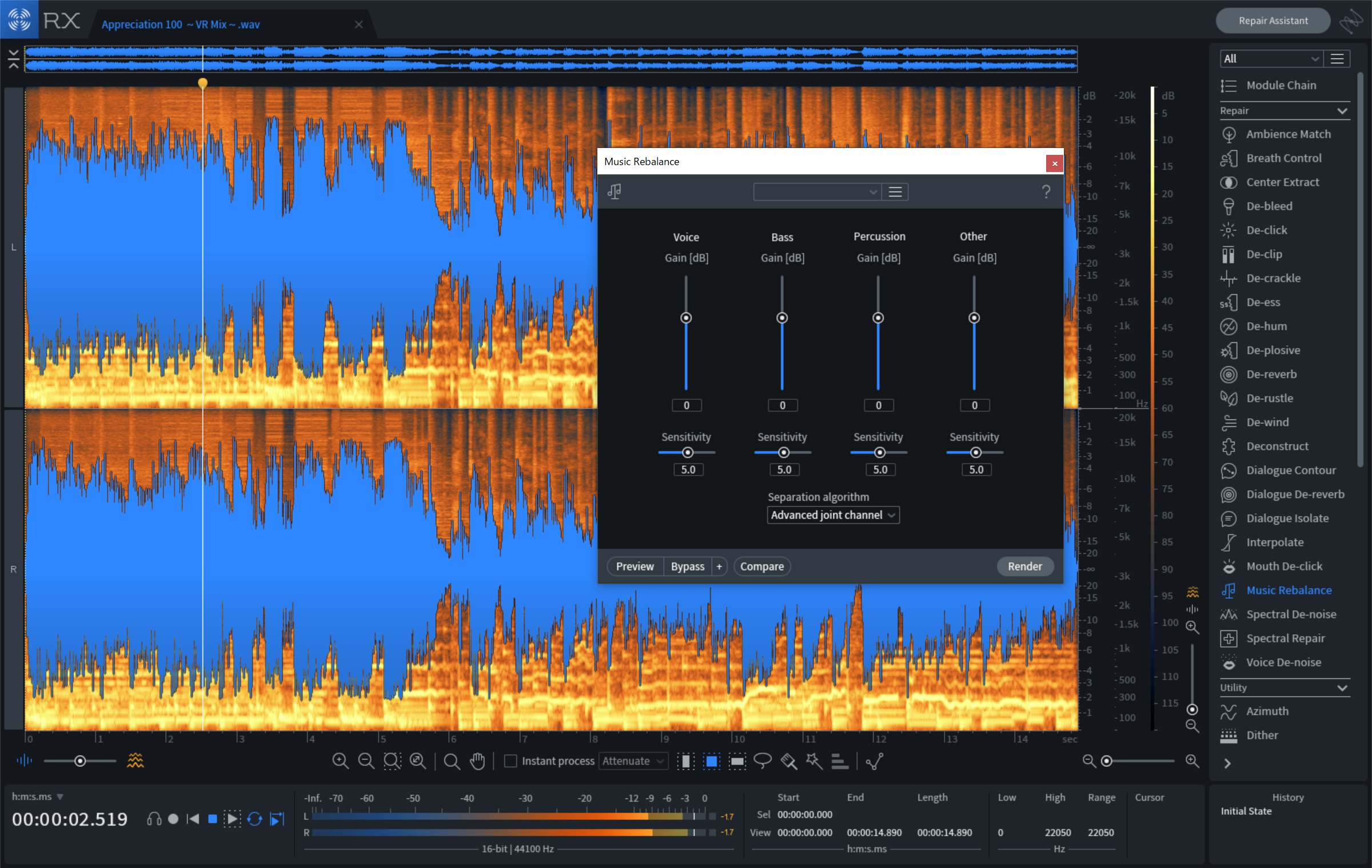Select the harmonics selection tool
This screenshot has width=1372, height=868.
[x=839, y=761]
